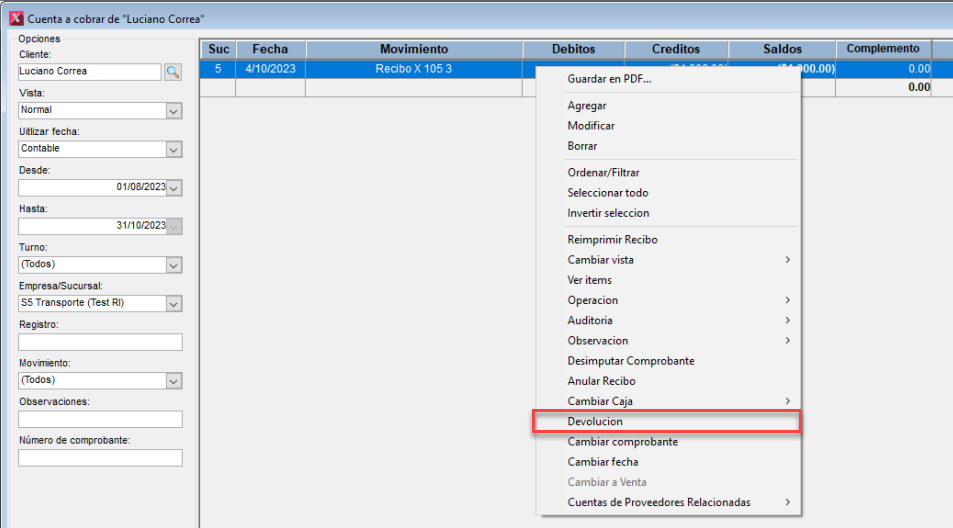This screenshot has height=528, width=953.
Task: Open the Empresa/Sucursal dropdown
Action: click(x=174, y=303)
